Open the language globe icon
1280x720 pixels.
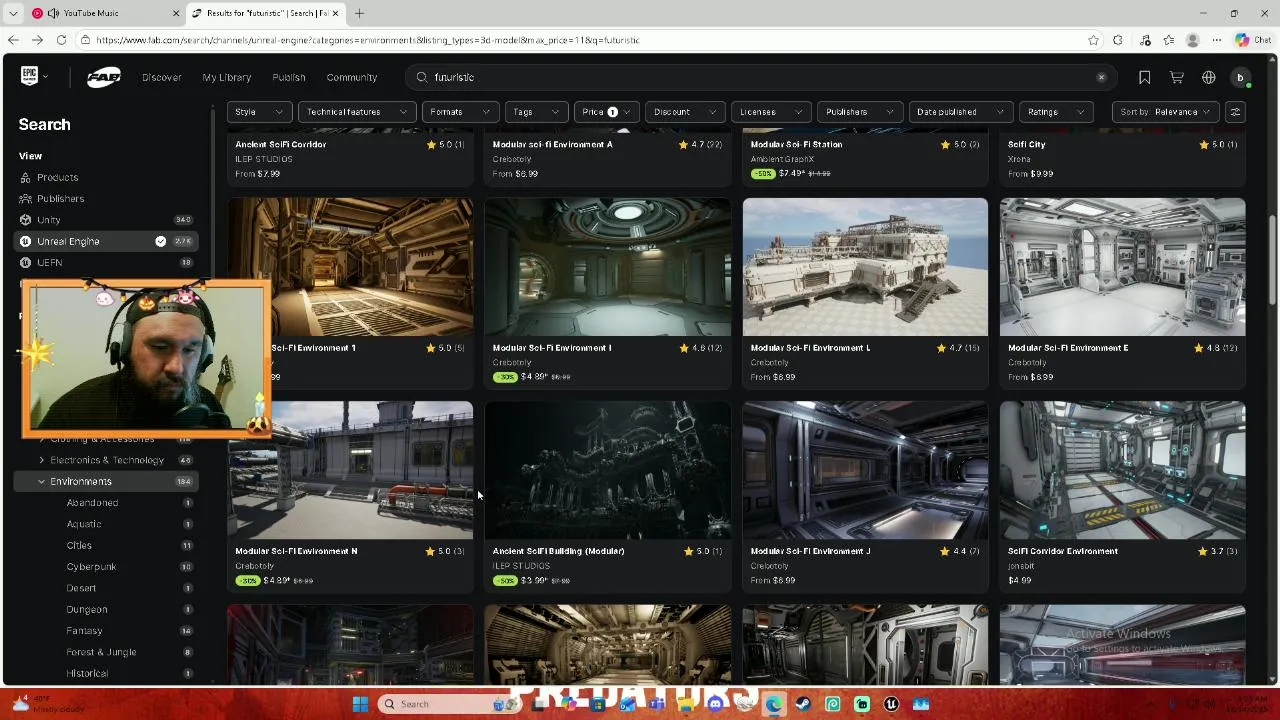1209,77
